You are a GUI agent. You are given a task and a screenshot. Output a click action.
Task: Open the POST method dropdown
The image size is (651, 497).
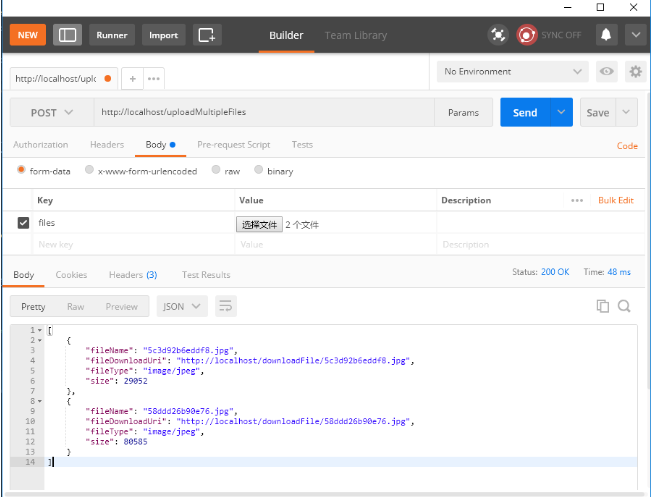point(52,113)
